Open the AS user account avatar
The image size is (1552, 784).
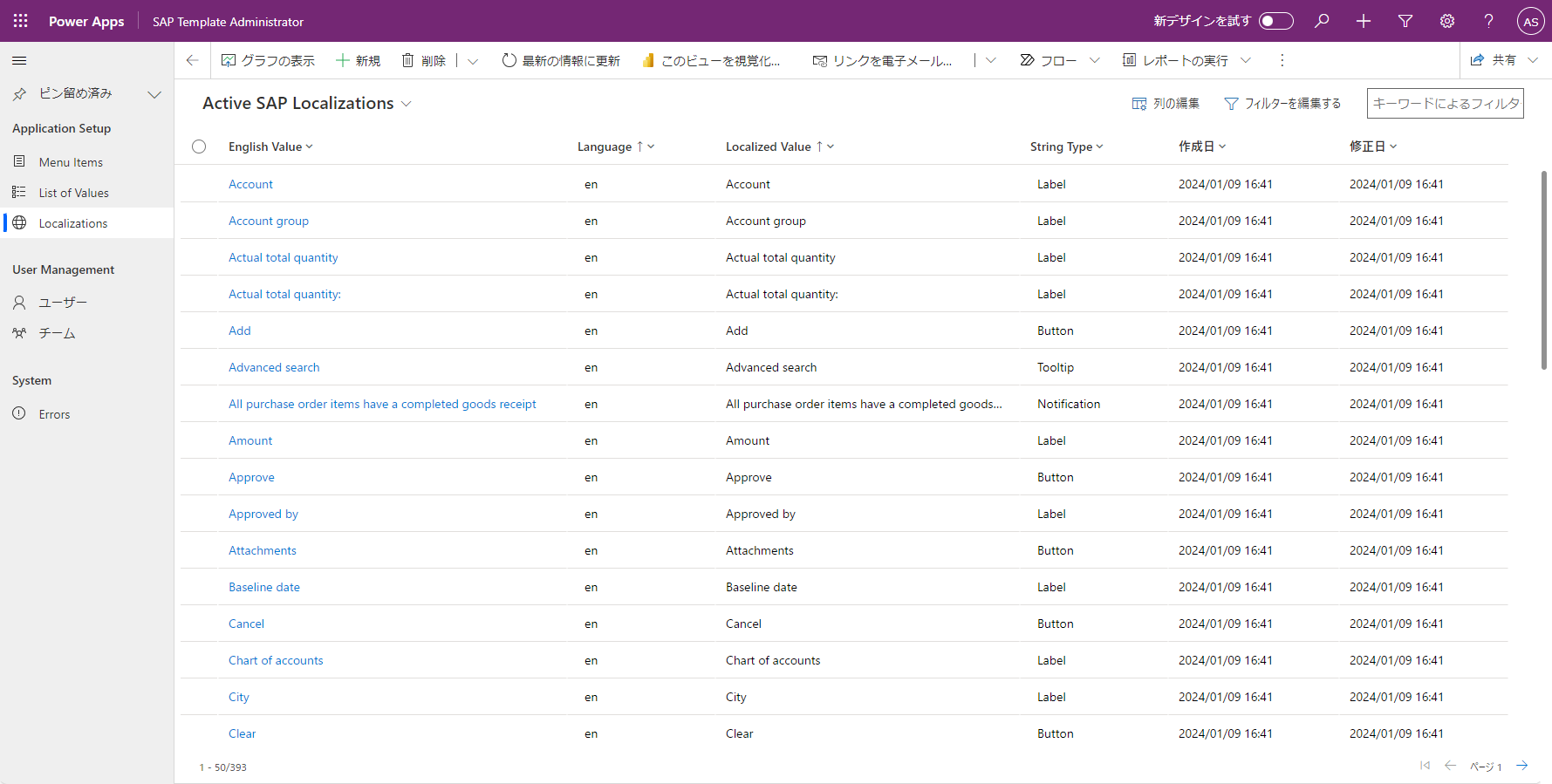click(1531, 21)
